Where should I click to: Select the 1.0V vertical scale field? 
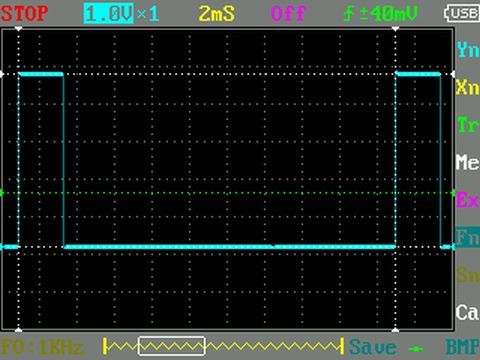109,14
